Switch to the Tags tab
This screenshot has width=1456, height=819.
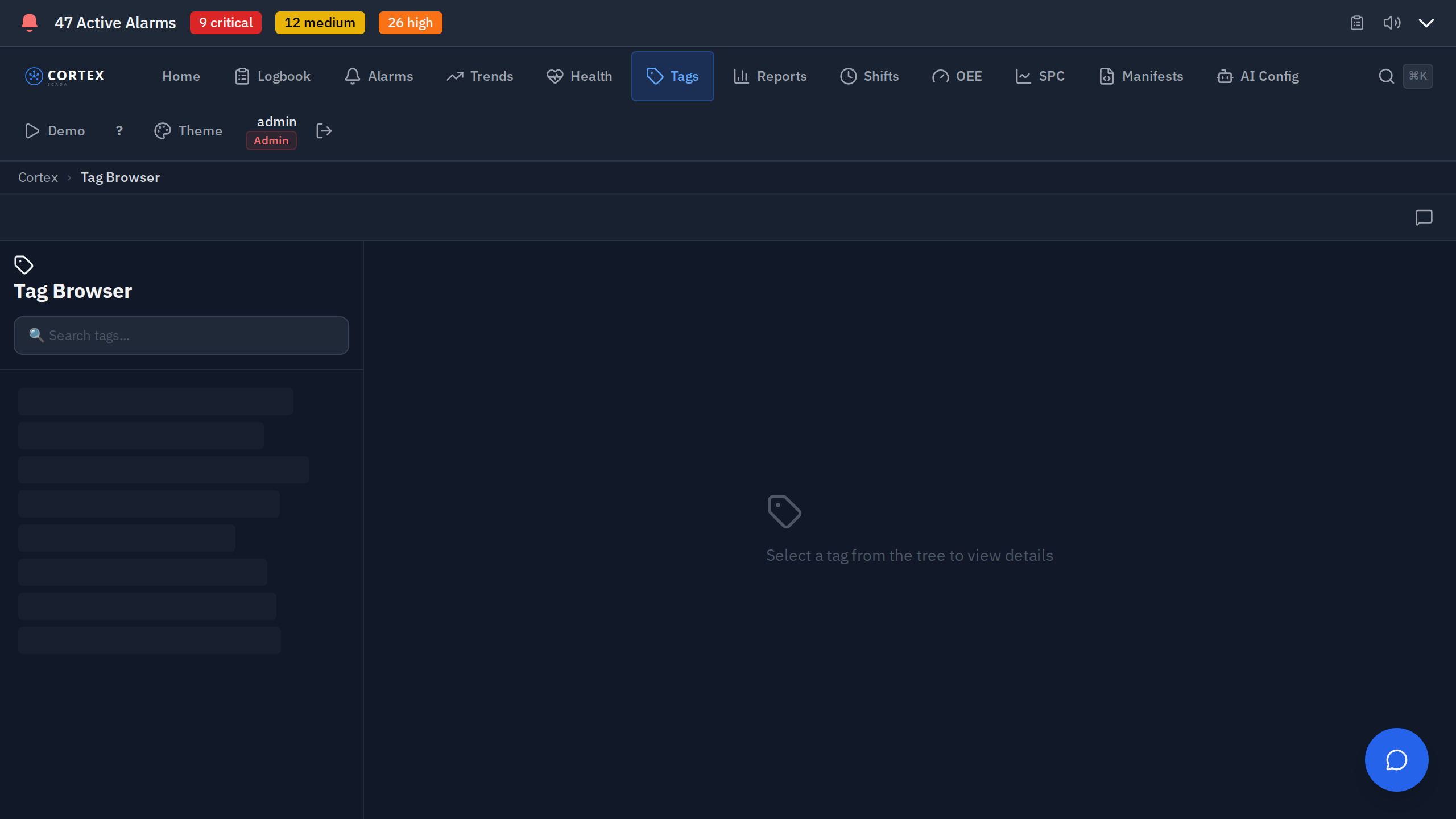[x=672, y=76]
